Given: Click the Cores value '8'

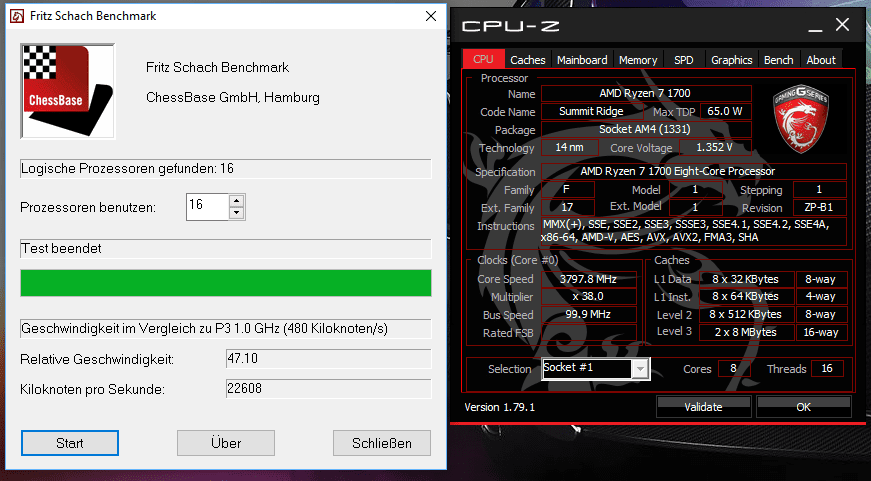Looking at the screenshot, I should click(733, 368).
